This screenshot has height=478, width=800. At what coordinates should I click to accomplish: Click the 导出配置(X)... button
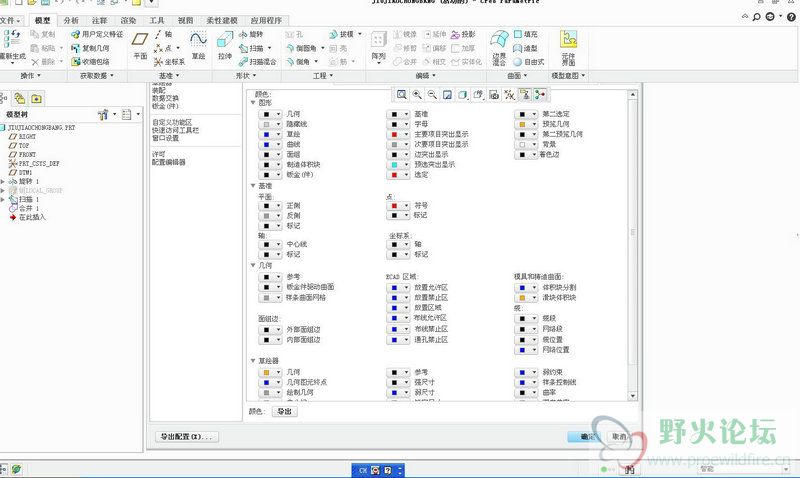187,437
